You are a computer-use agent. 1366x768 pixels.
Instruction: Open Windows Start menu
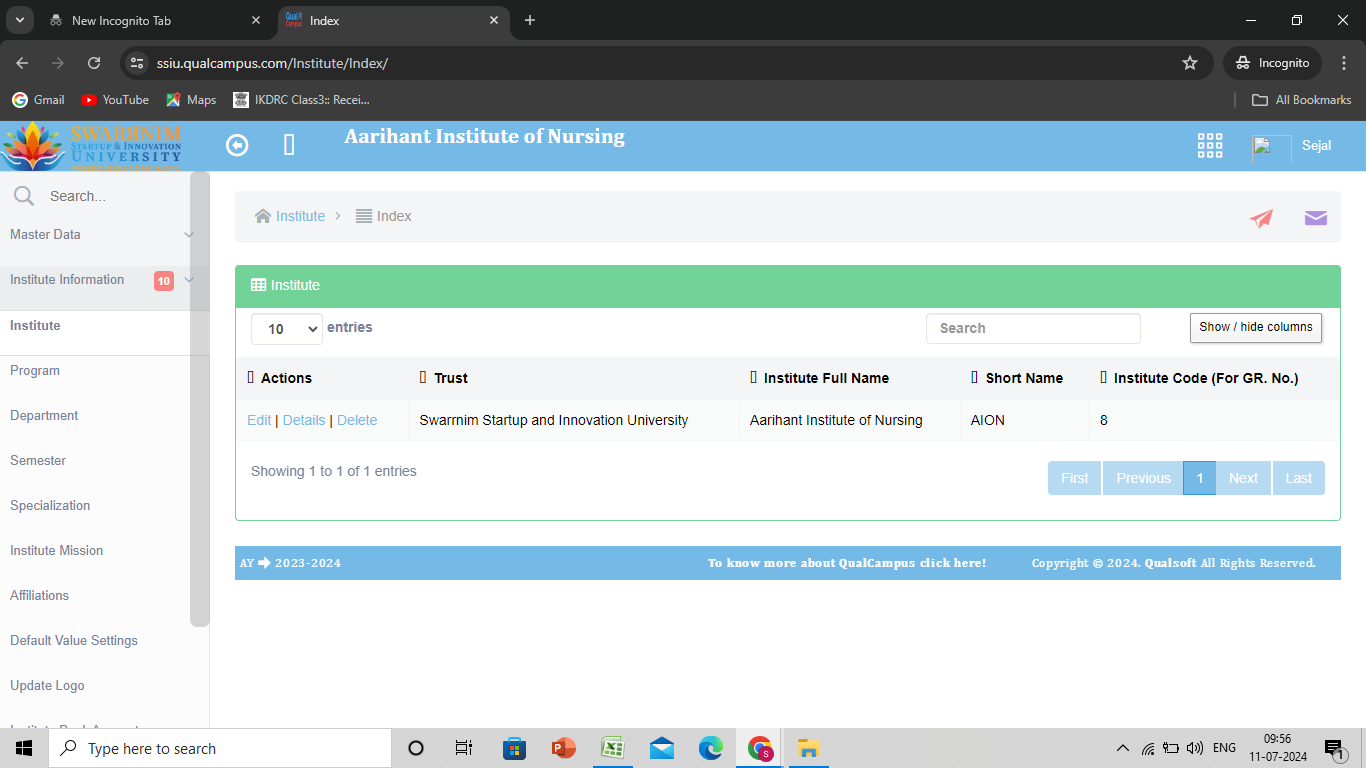[x=24, y=748]
